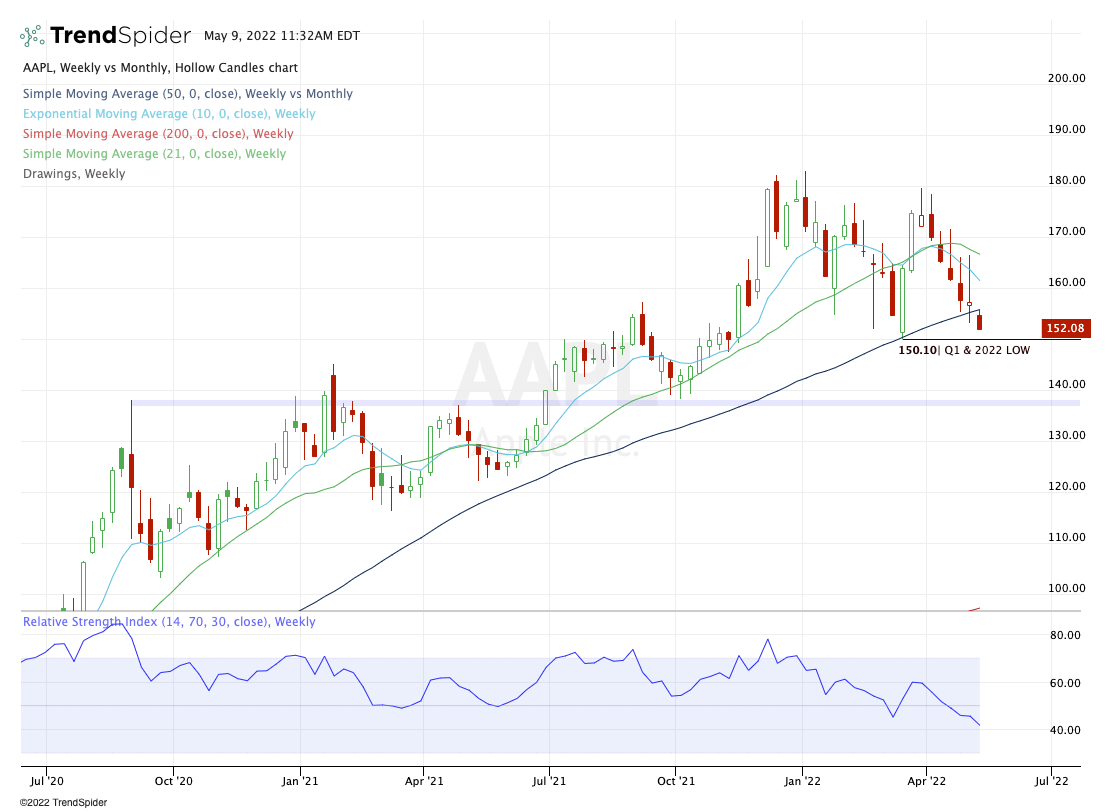Image resolution: width=1111 pixels, height=812 pixels.
Task: Select the Simple Moving Average 200 legend entry
Action: point(158,133)
